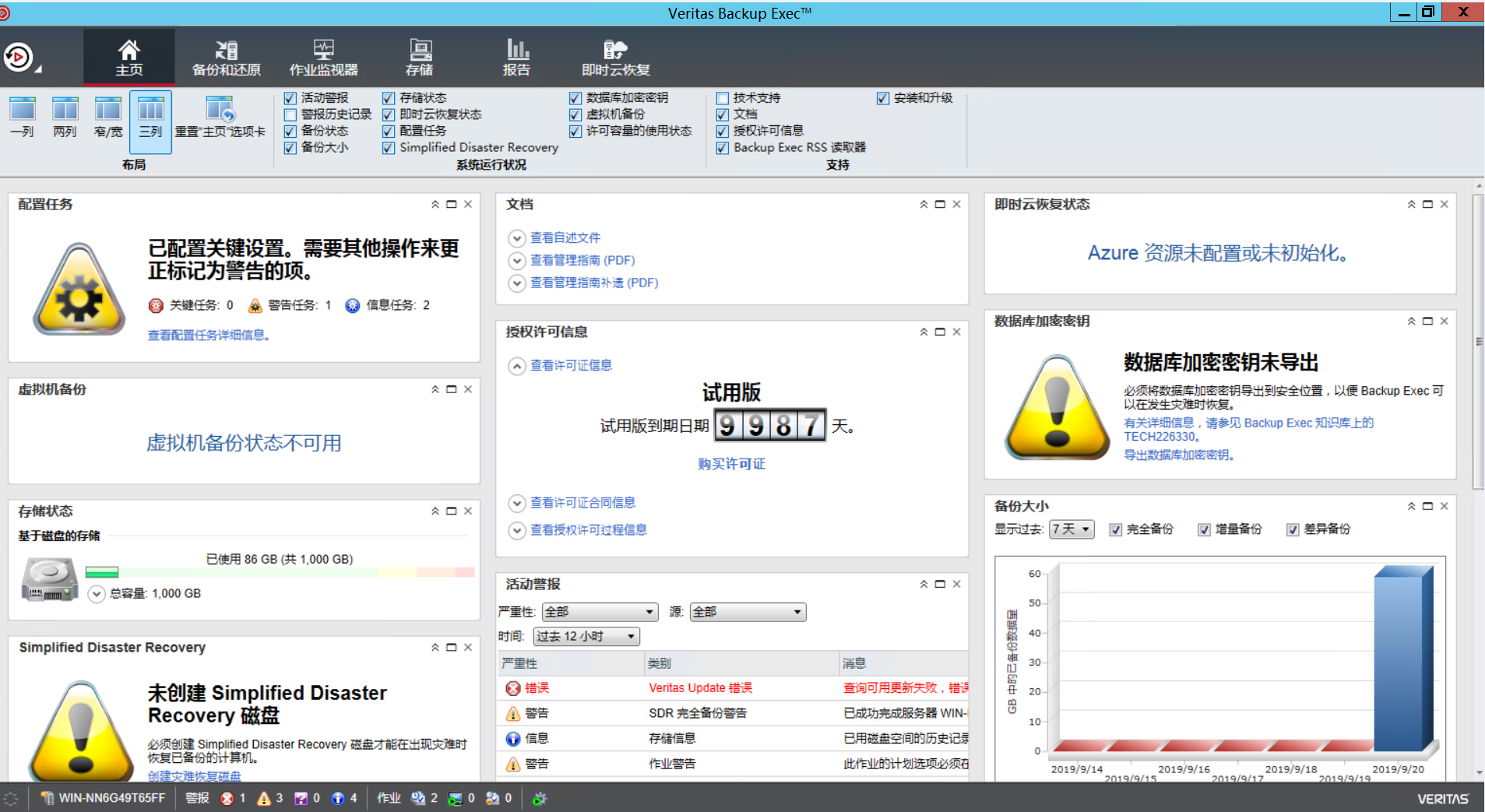Uncheck 增量备份 in the backup size chart

(1204, 529)
